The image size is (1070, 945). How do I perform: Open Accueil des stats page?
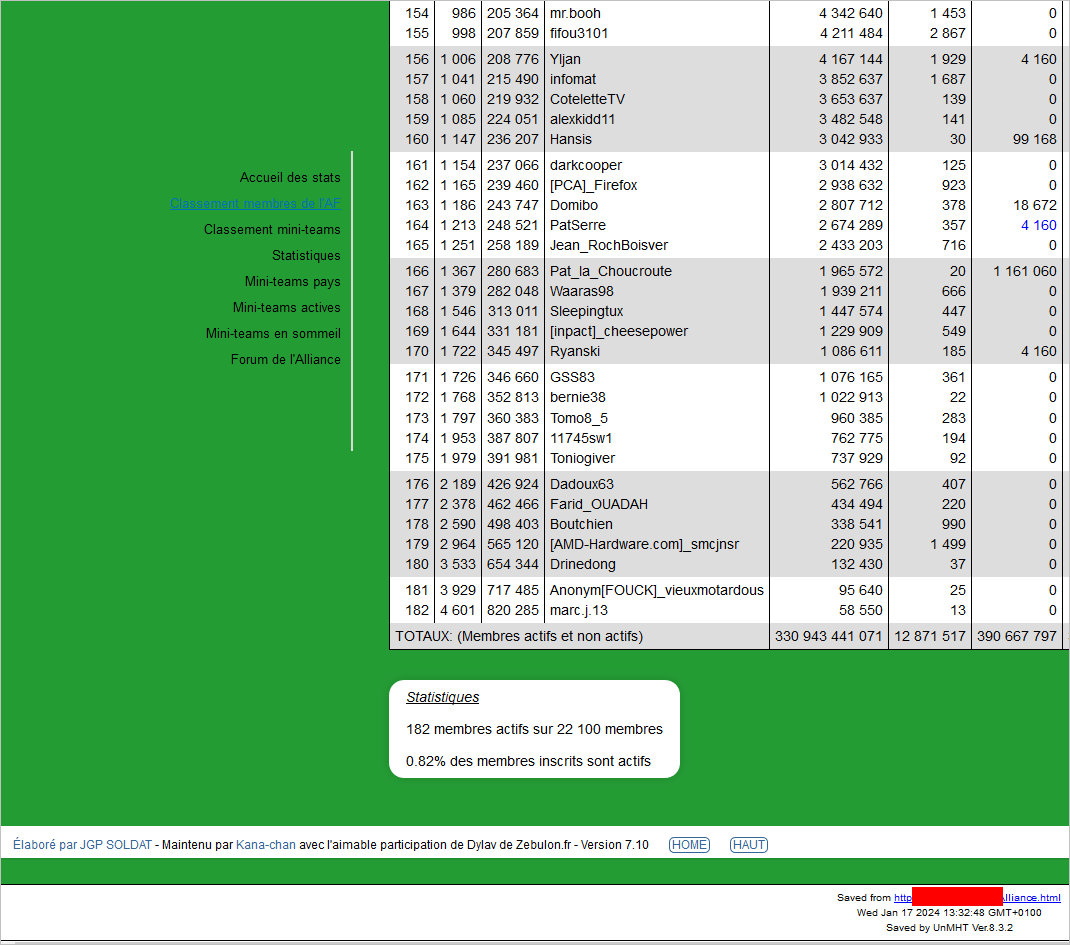tap(289, 177)
